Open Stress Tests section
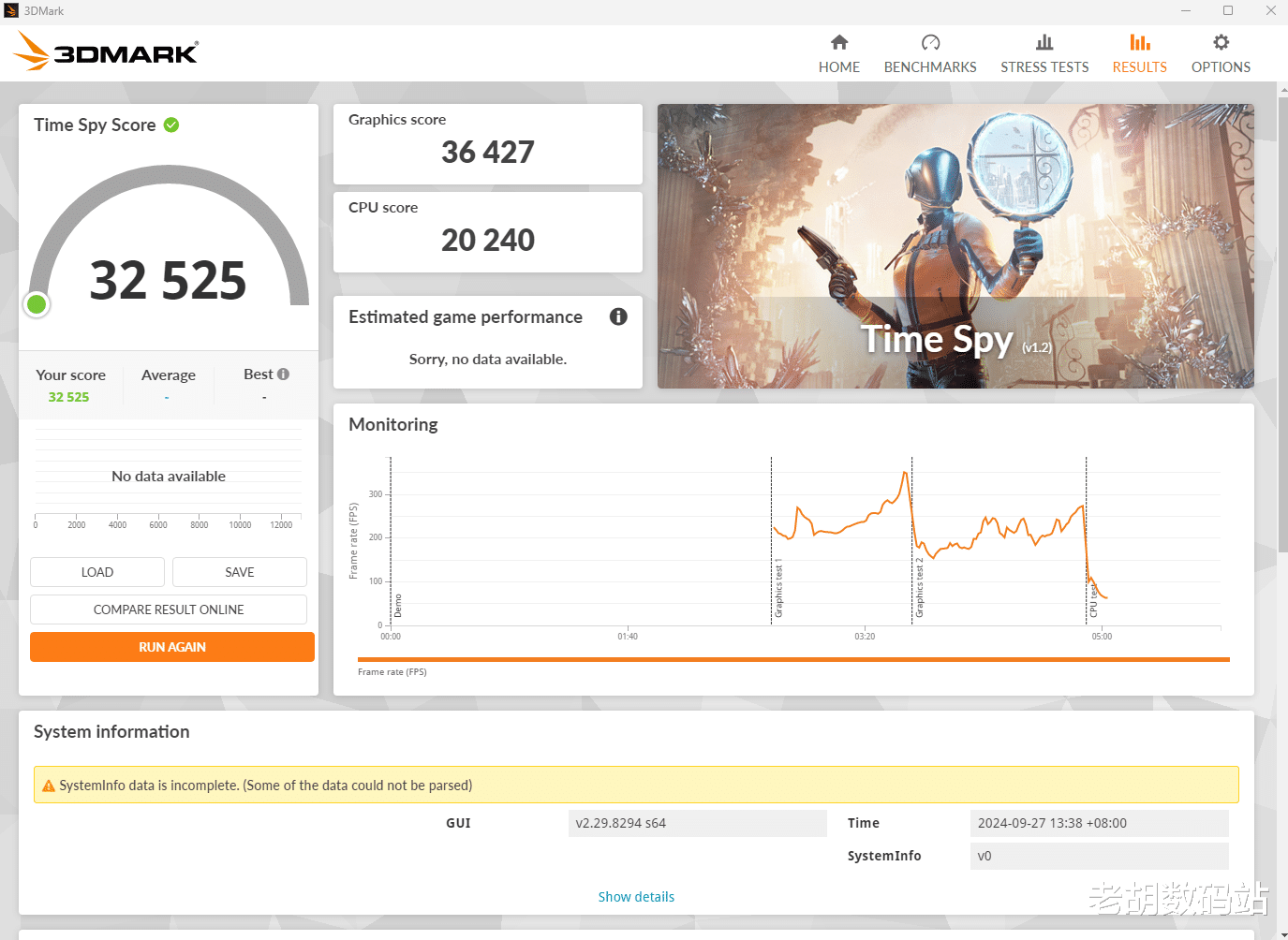Image resolution: width=1288 pixels, height=940 pixels. (x=1044, y=54)
